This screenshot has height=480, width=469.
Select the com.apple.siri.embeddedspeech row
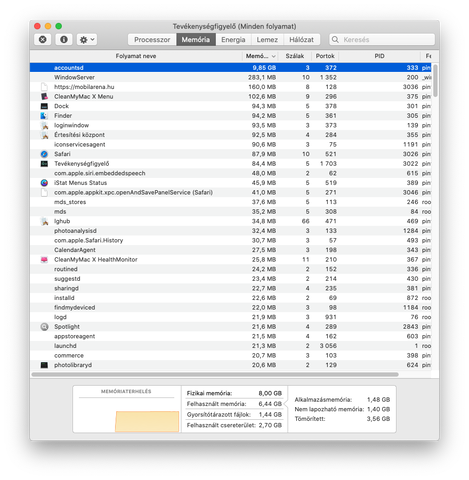231,173
